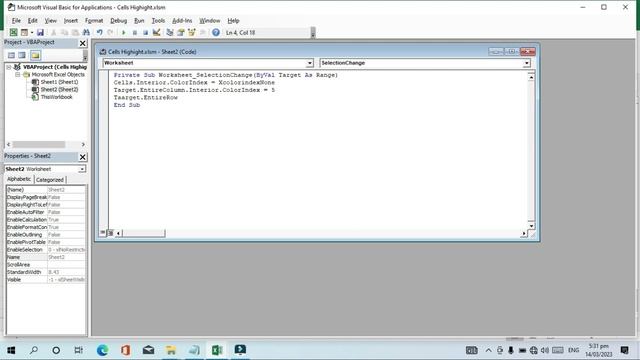Toggle Design Mode in the toolbar
This screenshot has width=640, height=360.
tap(156, 32)
